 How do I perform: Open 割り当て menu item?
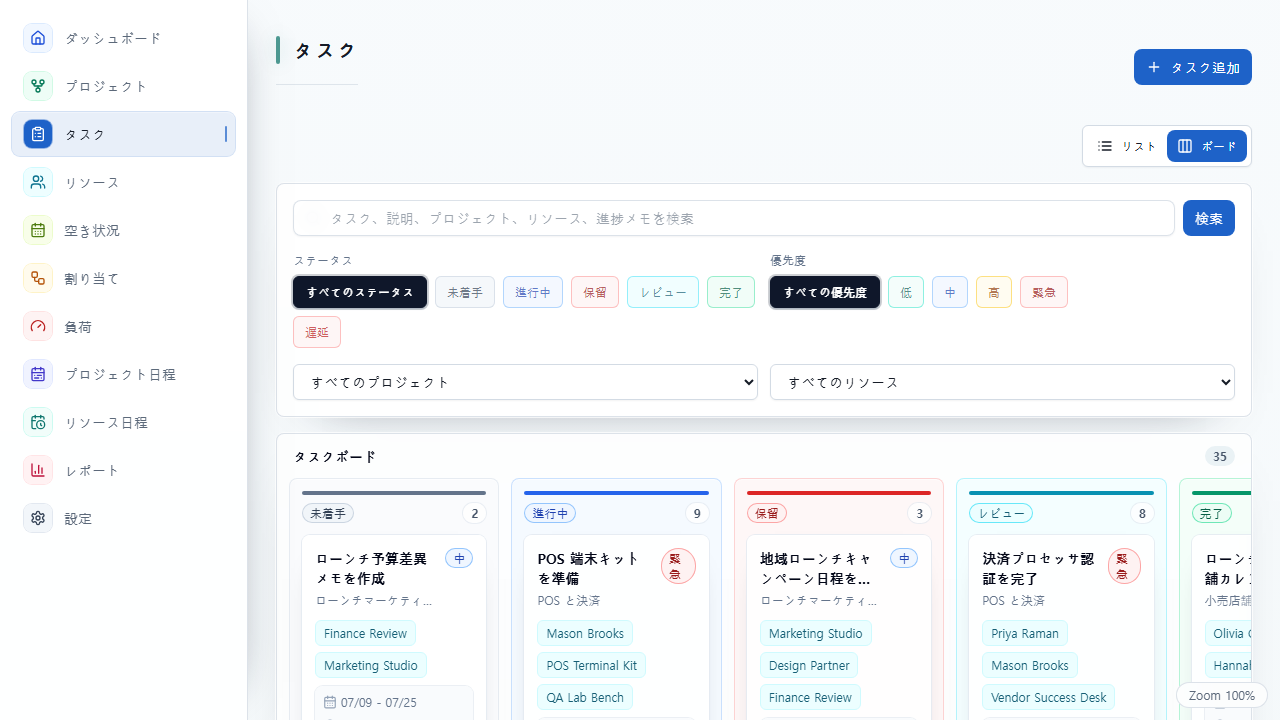123,278
